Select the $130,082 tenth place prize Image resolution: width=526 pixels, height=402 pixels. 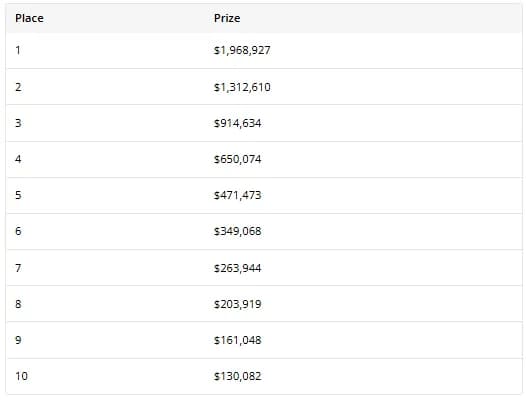238,376
